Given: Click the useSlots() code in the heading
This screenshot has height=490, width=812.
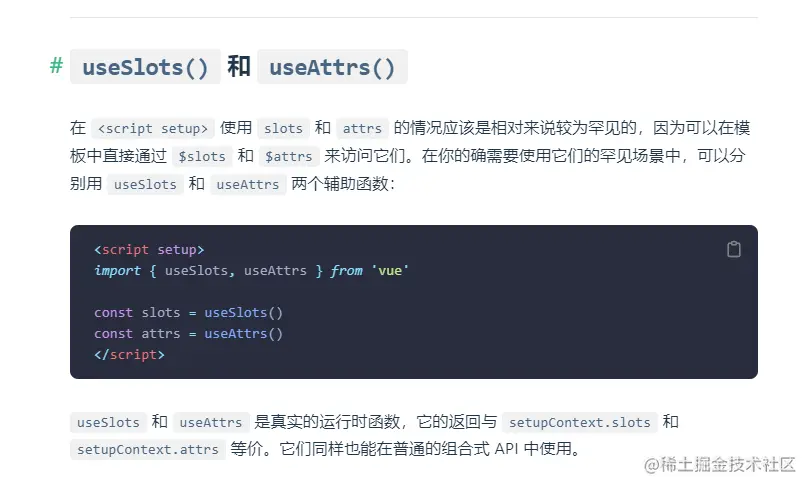Looking at the screenshot, I should [146, 68].
